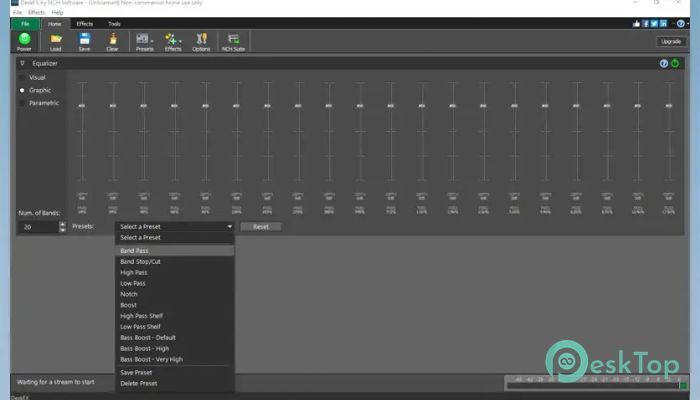Click the last band's gain slider handle
Screen dimensions: 700x400
click(x=669, y=106)
